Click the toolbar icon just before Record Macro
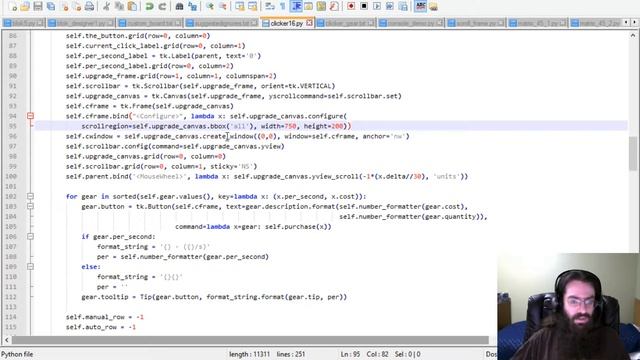640x360 pixels. click(x=333, y=6)
